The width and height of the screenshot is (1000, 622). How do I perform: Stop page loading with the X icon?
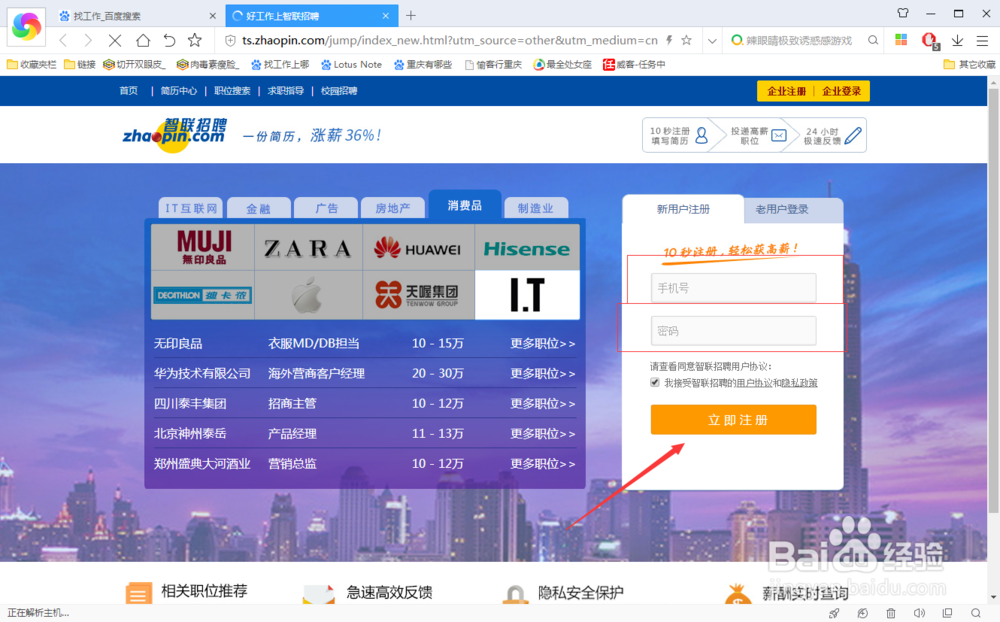click(115, 41)
